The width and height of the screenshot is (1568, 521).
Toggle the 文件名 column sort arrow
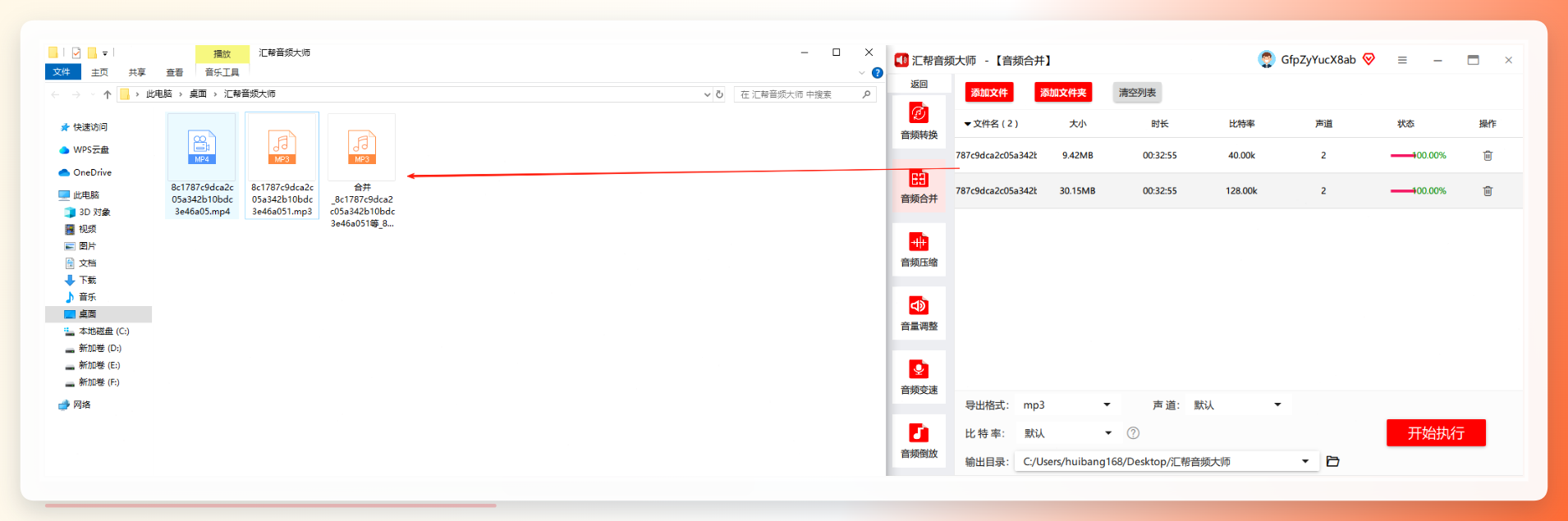(968, 124)
